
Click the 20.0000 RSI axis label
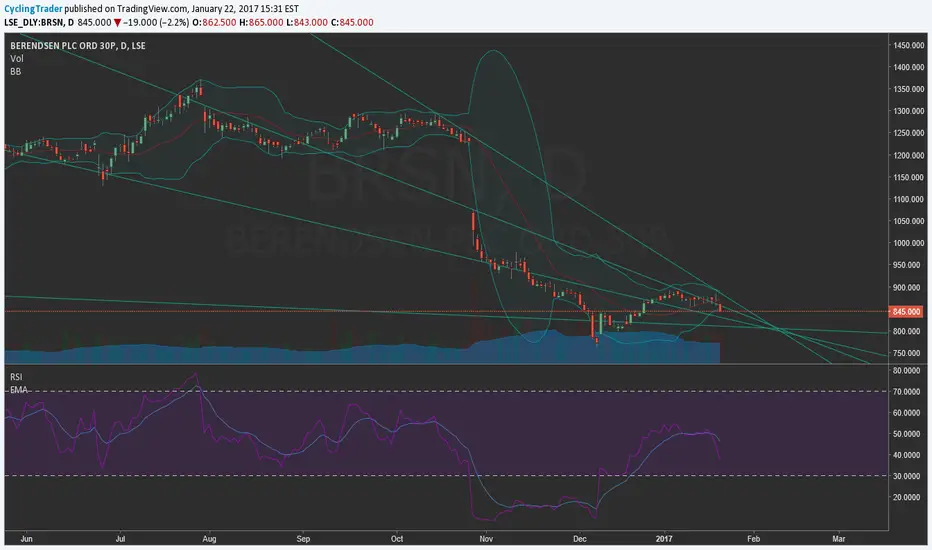click(x=908, y=497)
